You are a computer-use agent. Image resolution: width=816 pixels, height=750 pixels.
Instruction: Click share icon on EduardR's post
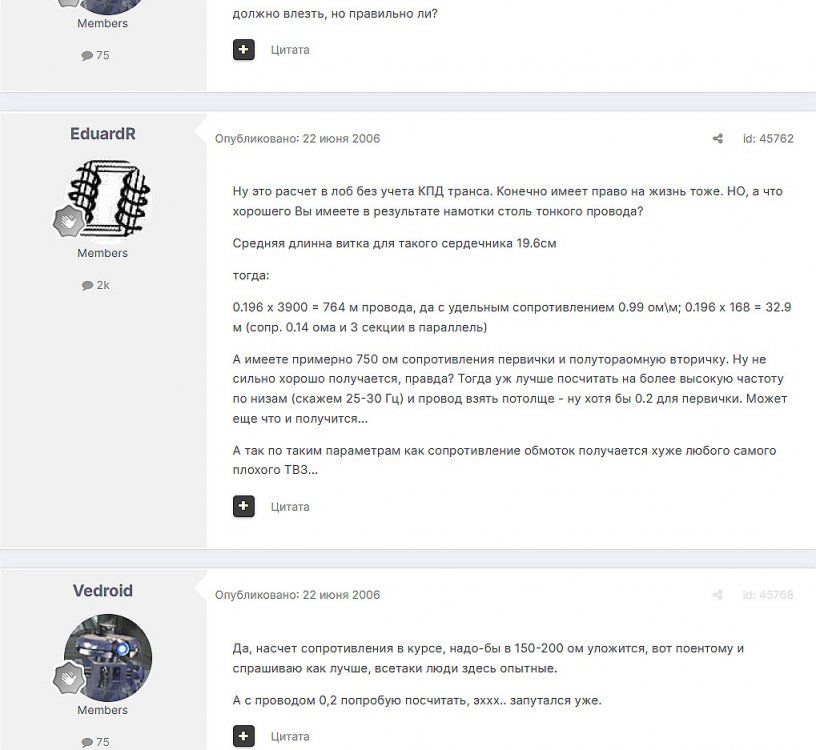pyautogui.click(x=718, y=138)
